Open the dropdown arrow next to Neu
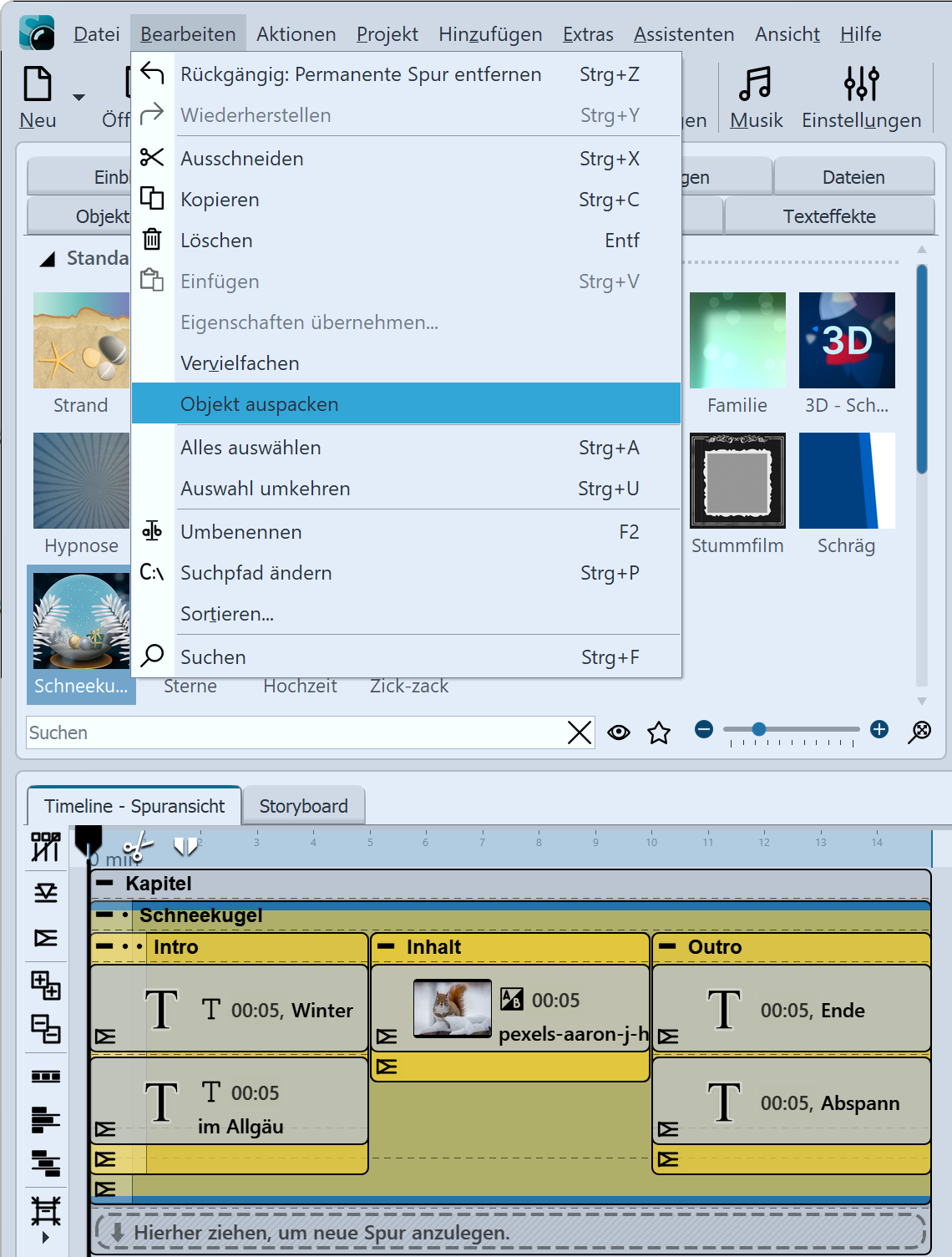The image size is (952, 1257). (78, 98)
